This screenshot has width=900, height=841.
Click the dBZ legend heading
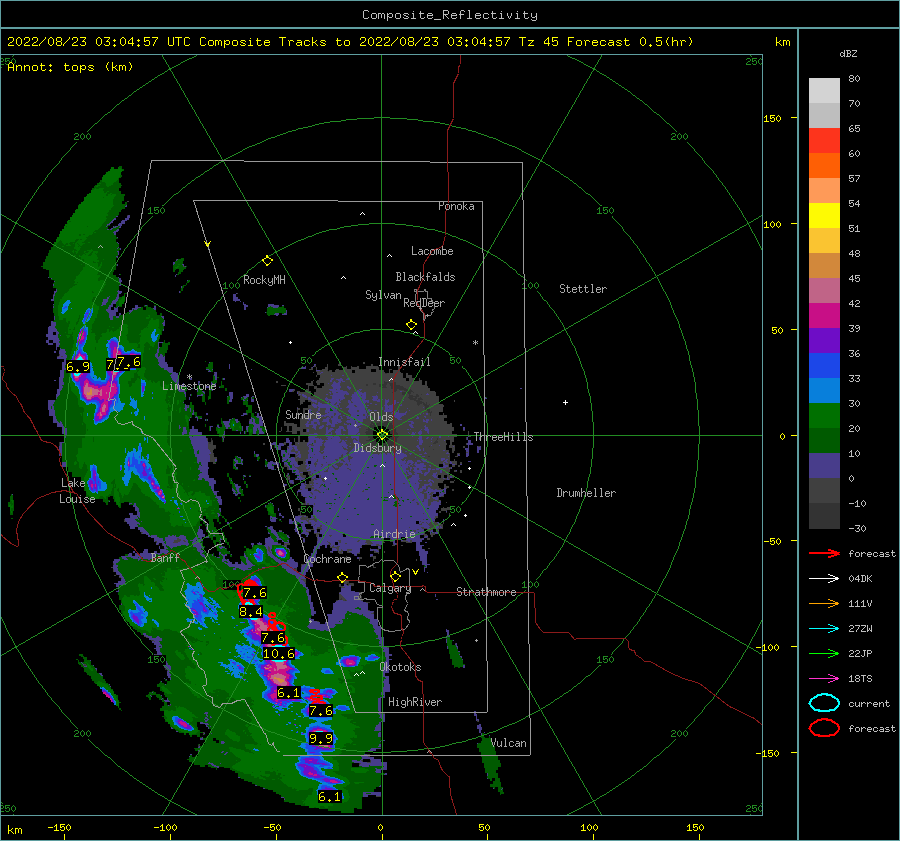[x=848, y=54]
